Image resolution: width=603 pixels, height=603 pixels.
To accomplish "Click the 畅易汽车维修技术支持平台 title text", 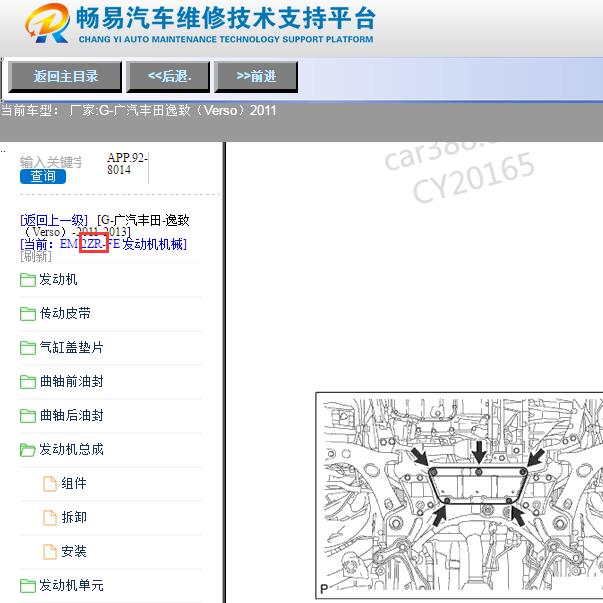I will (x=226, y=18).
